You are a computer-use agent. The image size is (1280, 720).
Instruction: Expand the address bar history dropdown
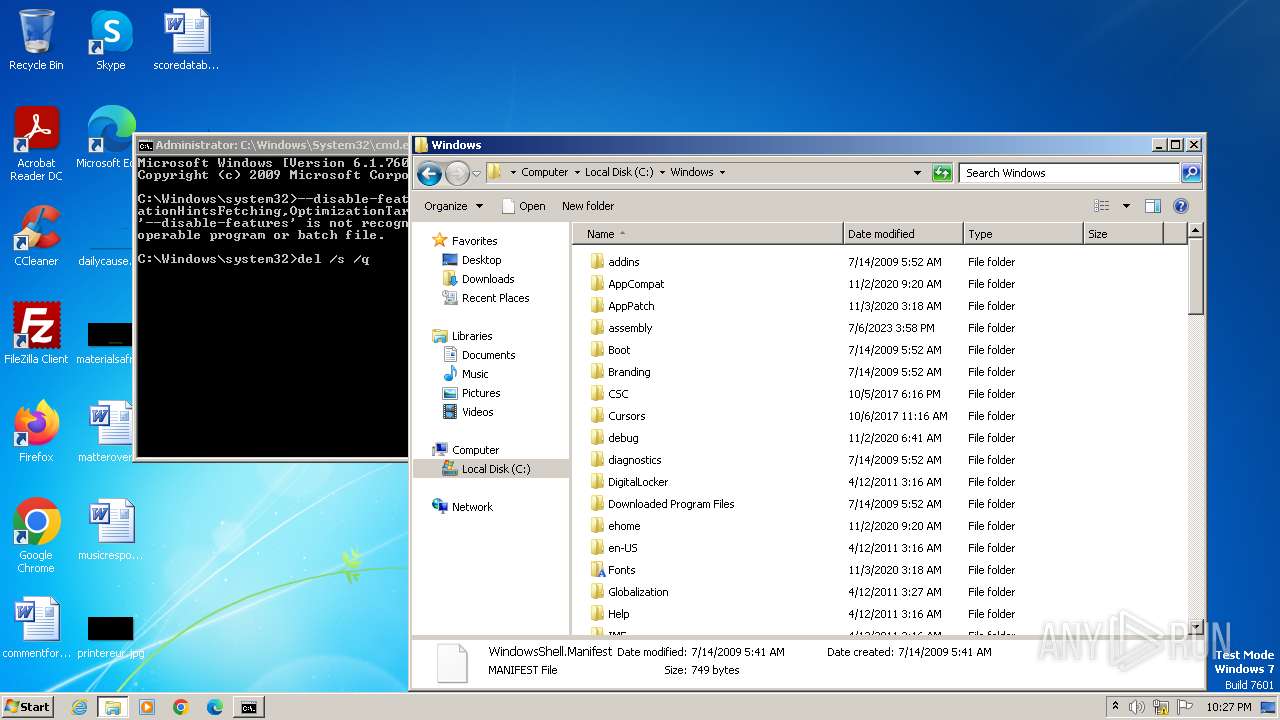tap(917, 173)
